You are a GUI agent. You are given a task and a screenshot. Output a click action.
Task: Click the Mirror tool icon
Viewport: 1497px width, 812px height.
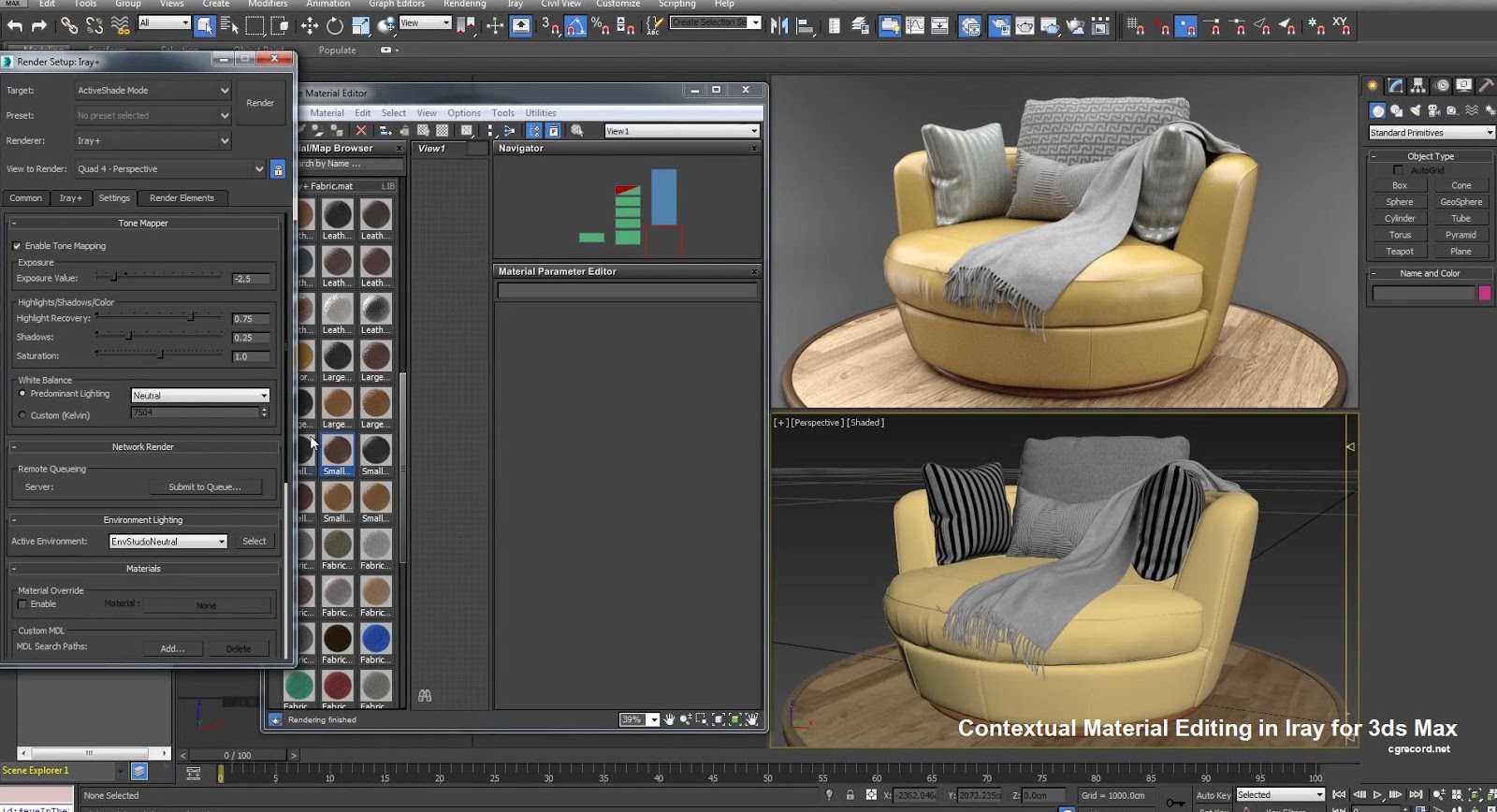pyautogui.click(x=779, y=26)
